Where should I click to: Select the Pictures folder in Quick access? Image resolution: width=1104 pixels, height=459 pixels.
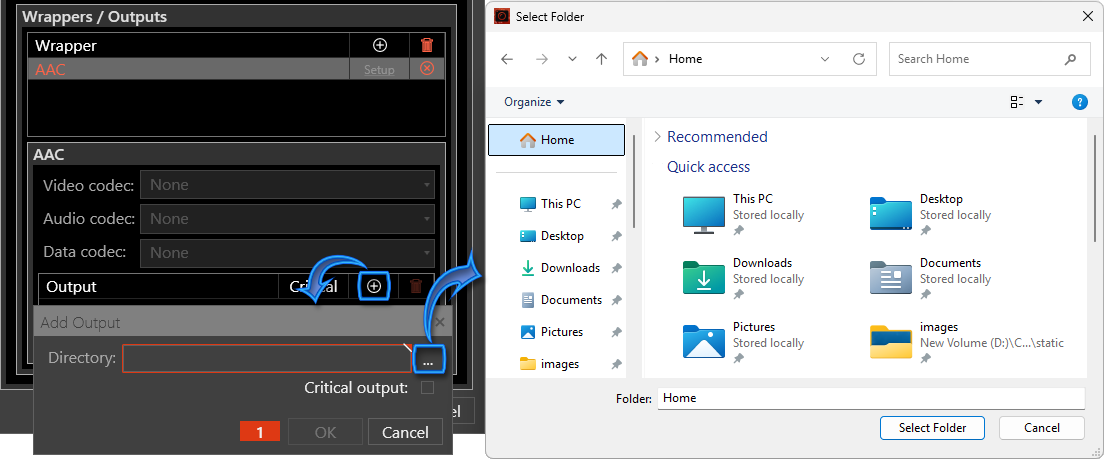744,343
